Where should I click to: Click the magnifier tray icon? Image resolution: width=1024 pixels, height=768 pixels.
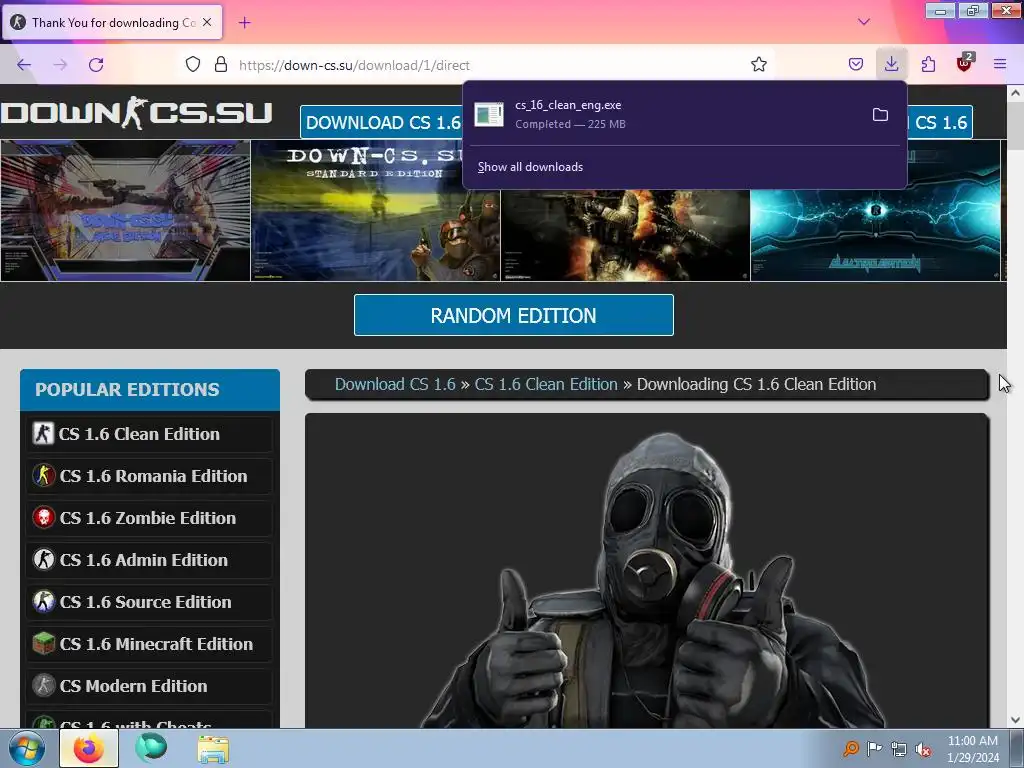pyautogui.click(x=850, y=749)
